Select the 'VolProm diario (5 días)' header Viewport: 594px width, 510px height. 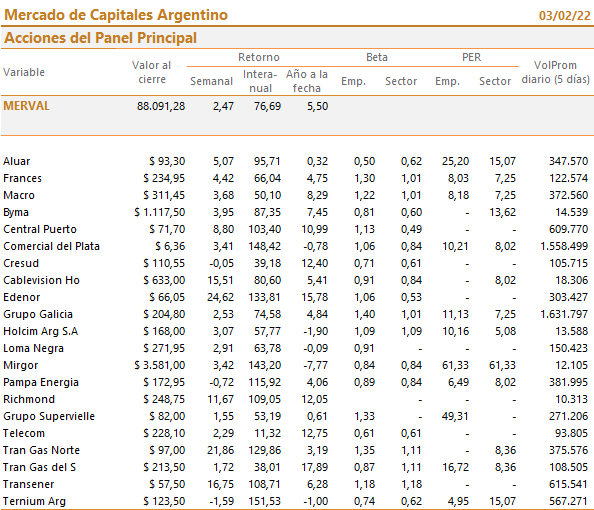pos(555,72)
